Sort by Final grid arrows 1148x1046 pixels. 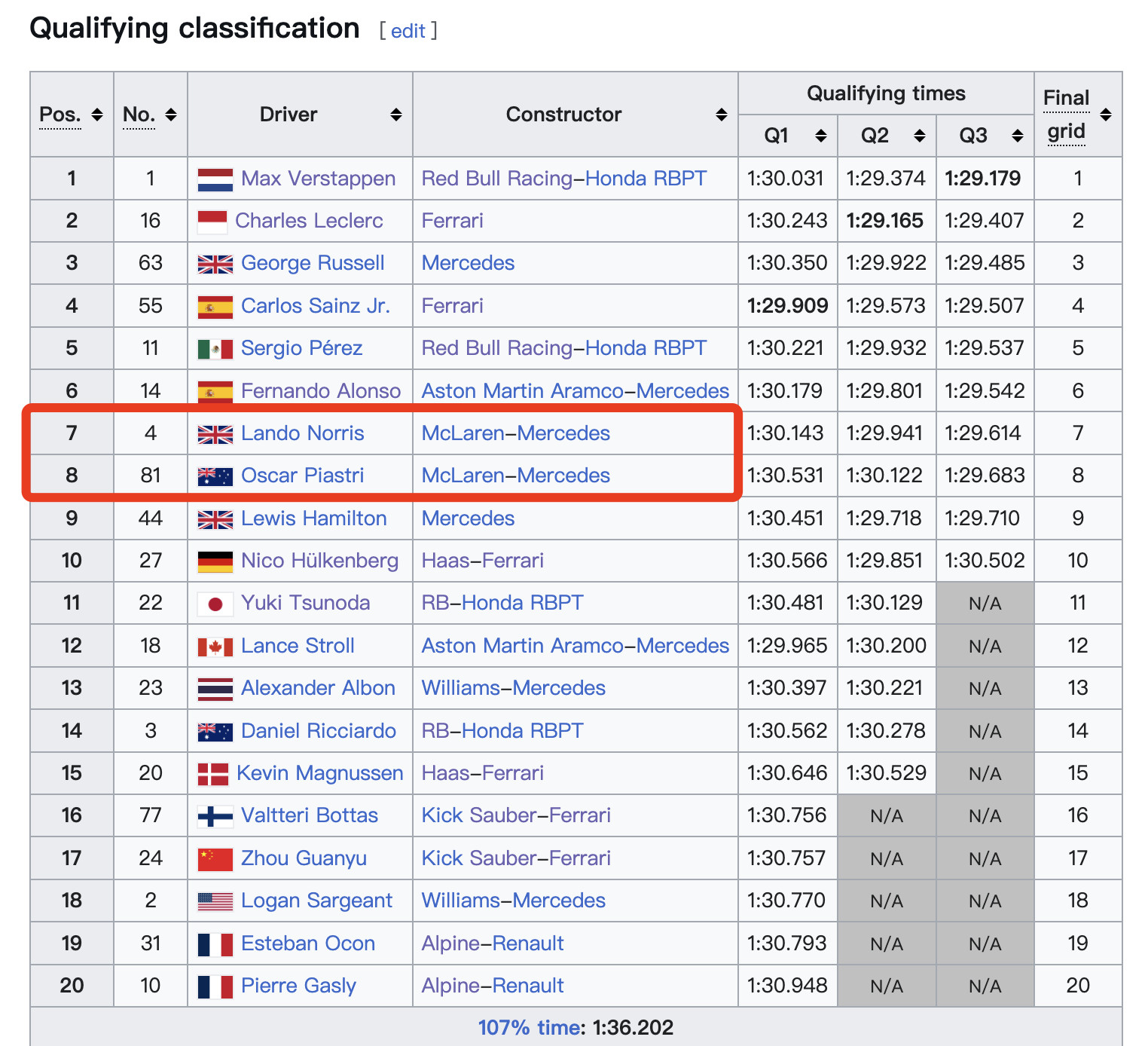pos(1106,115)
